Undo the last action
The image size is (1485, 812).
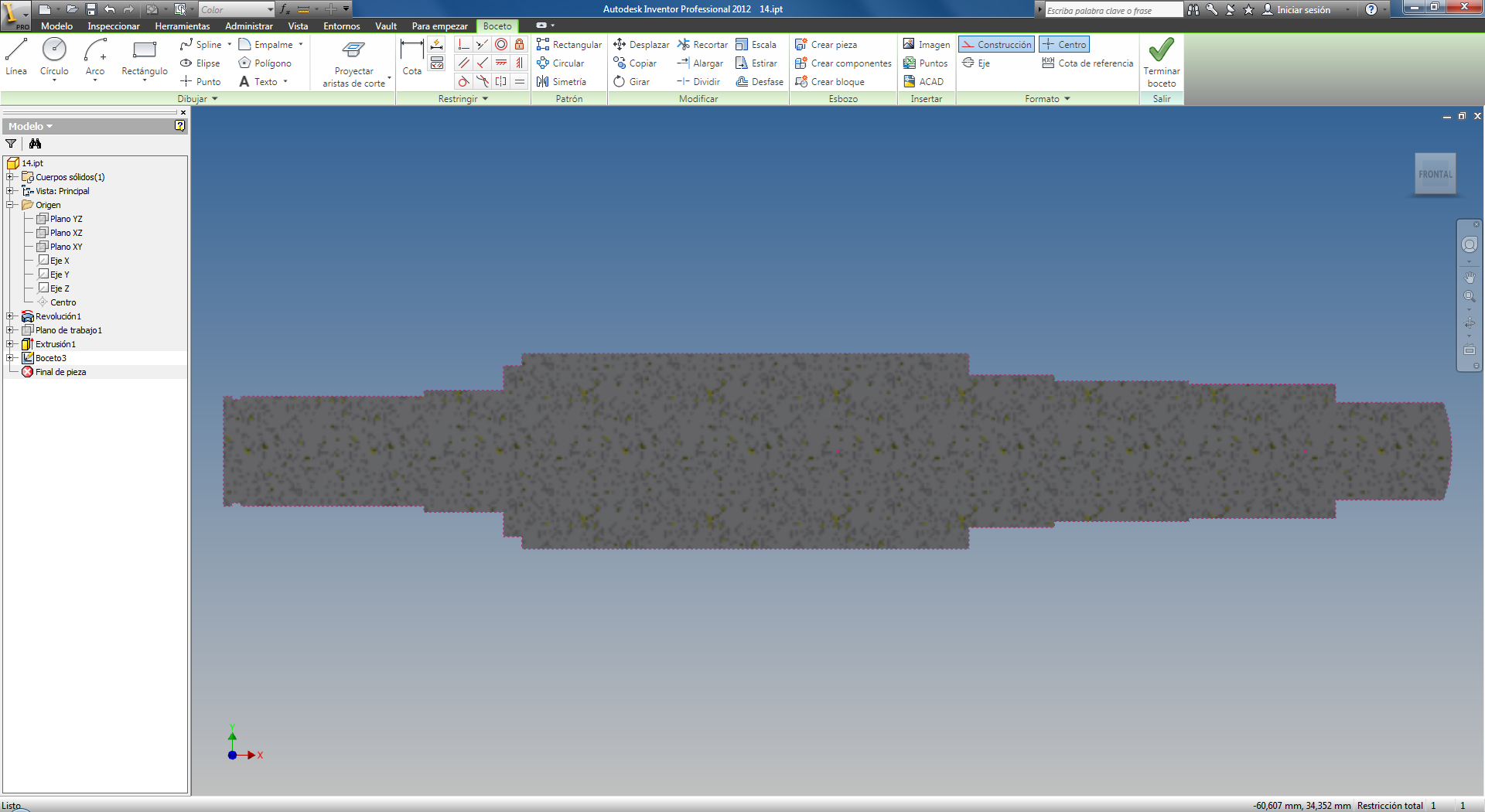pyautogui.click(x=110, y=9)
